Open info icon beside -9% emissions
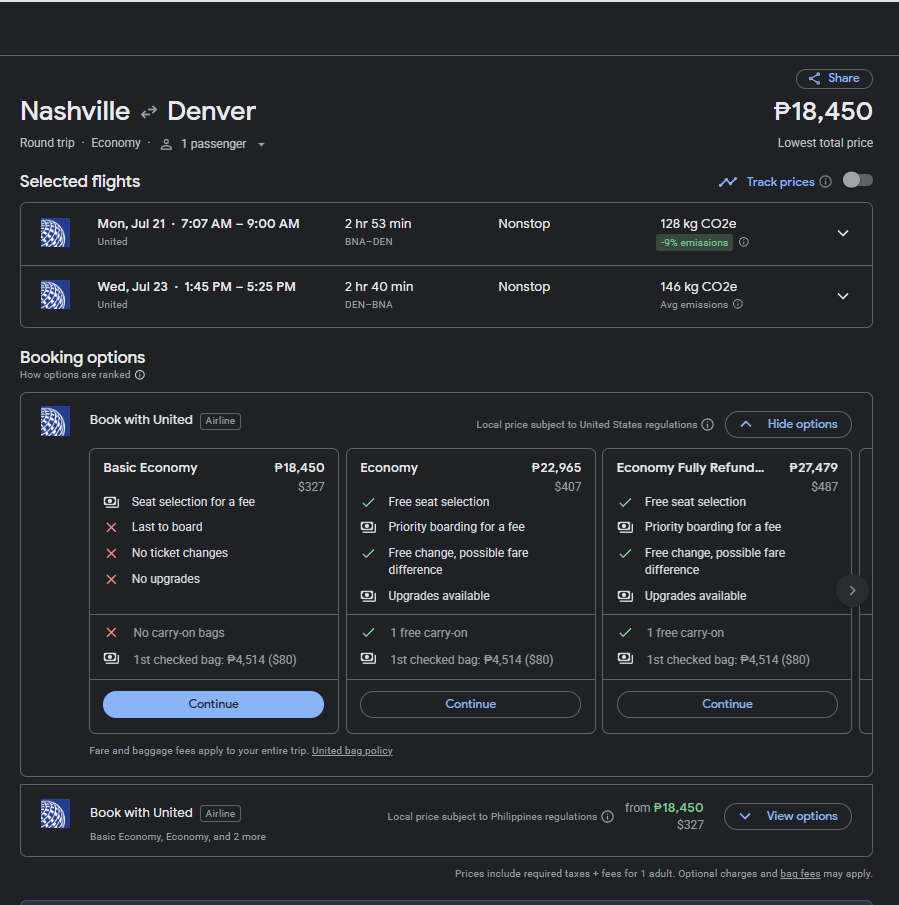Image resolution: width=899 pixels, height=905 pixels. point(744,242)
